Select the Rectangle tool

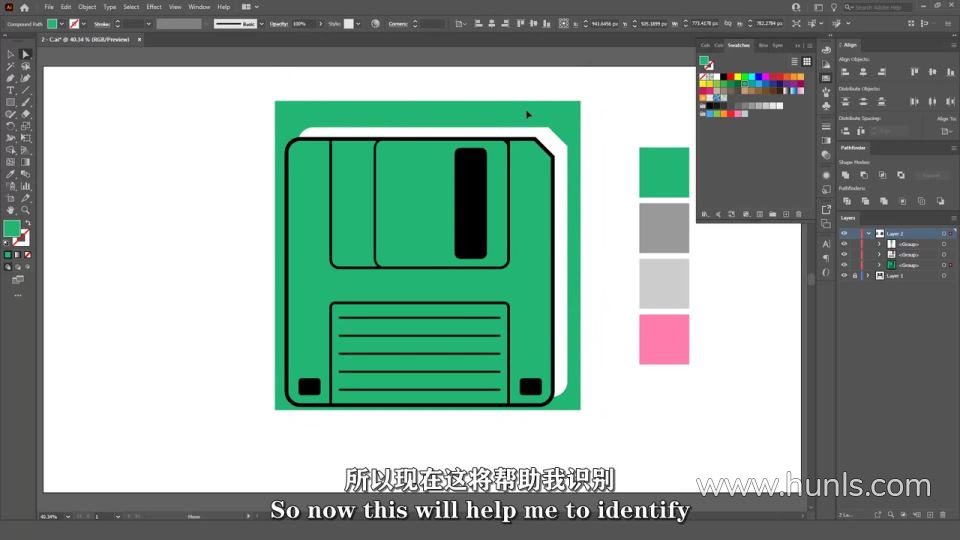10,102
